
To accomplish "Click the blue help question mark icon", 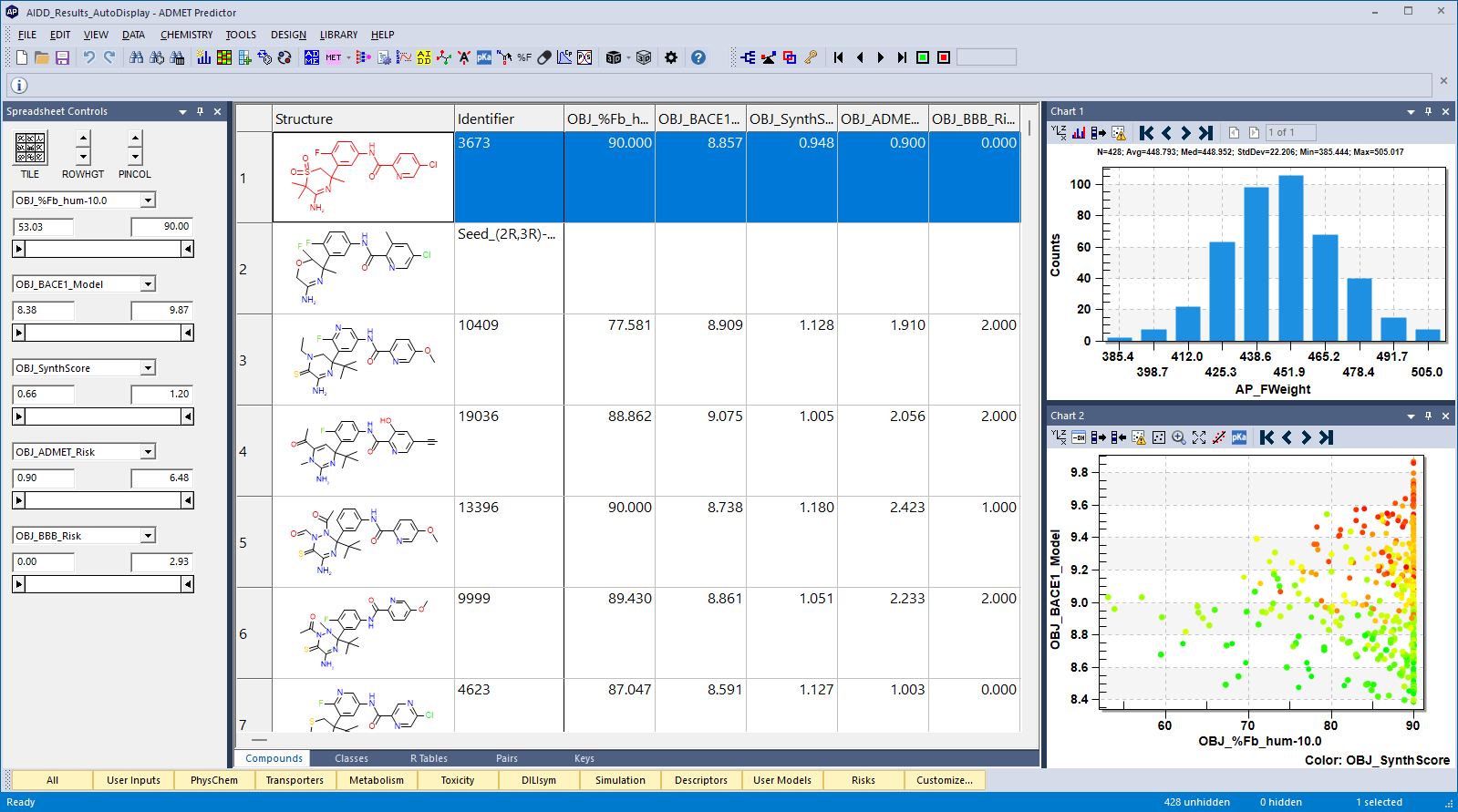I will [698, 57].
